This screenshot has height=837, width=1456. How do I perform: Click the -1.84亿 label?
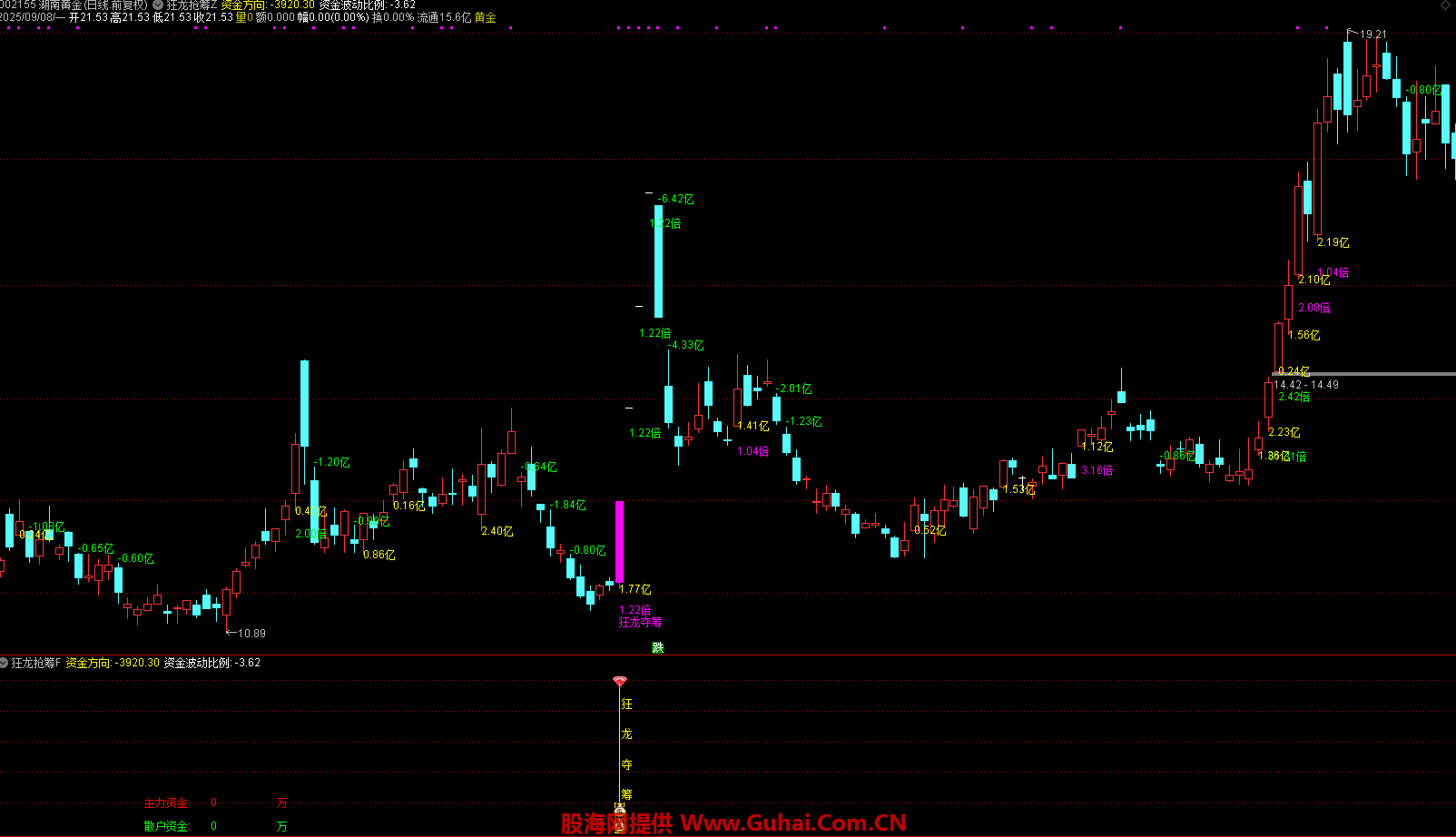(x=568, y=505)
